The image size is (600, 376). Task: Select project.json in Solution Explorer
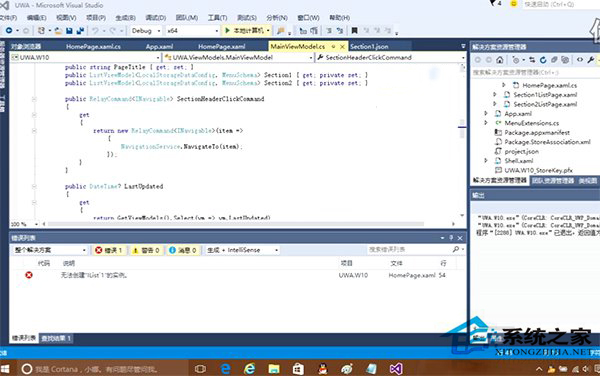pyautogui.click(x=521, y=151)
